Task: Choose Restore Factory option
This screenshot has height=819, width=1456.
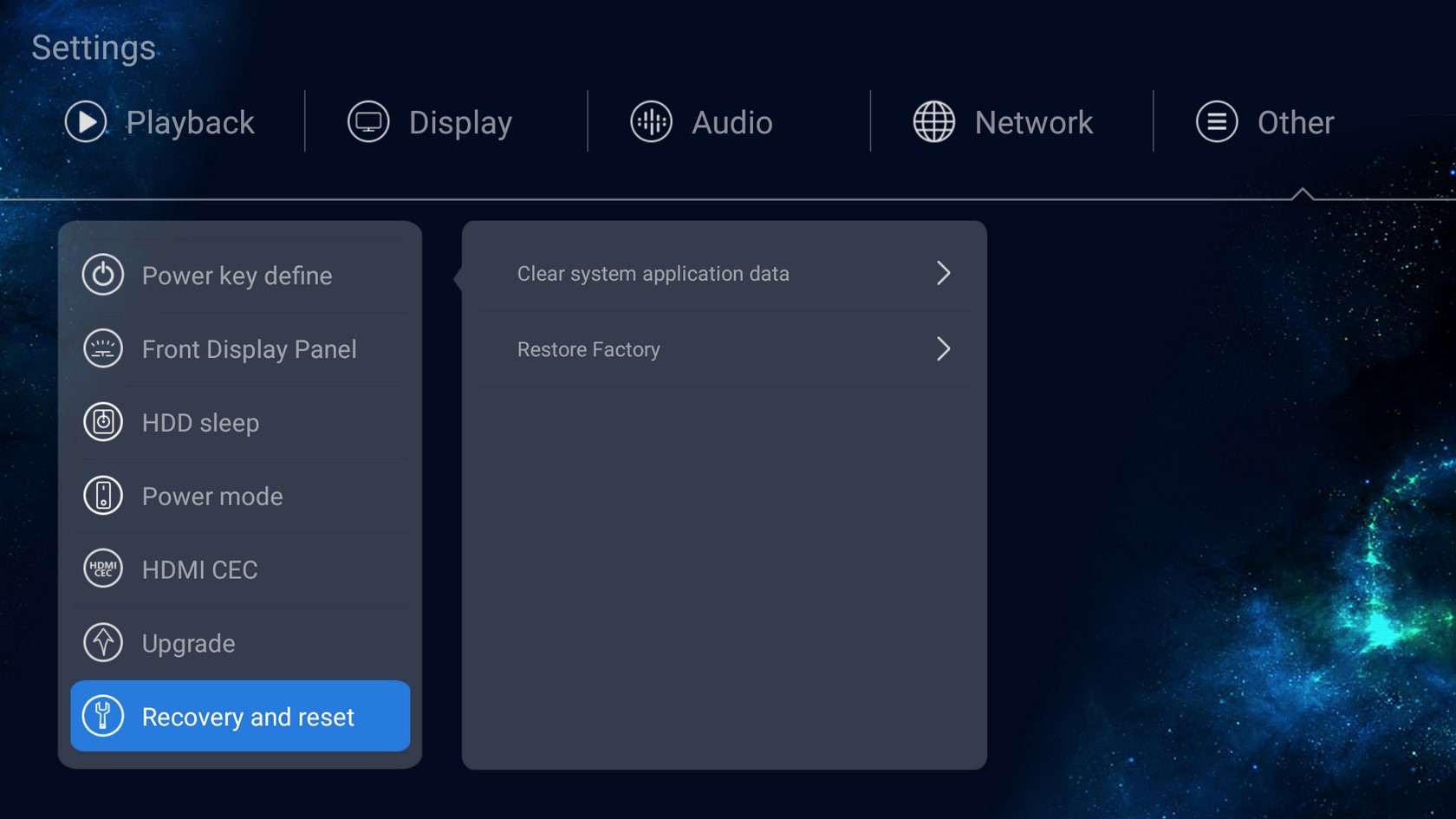Action: (x=725, y=349)
